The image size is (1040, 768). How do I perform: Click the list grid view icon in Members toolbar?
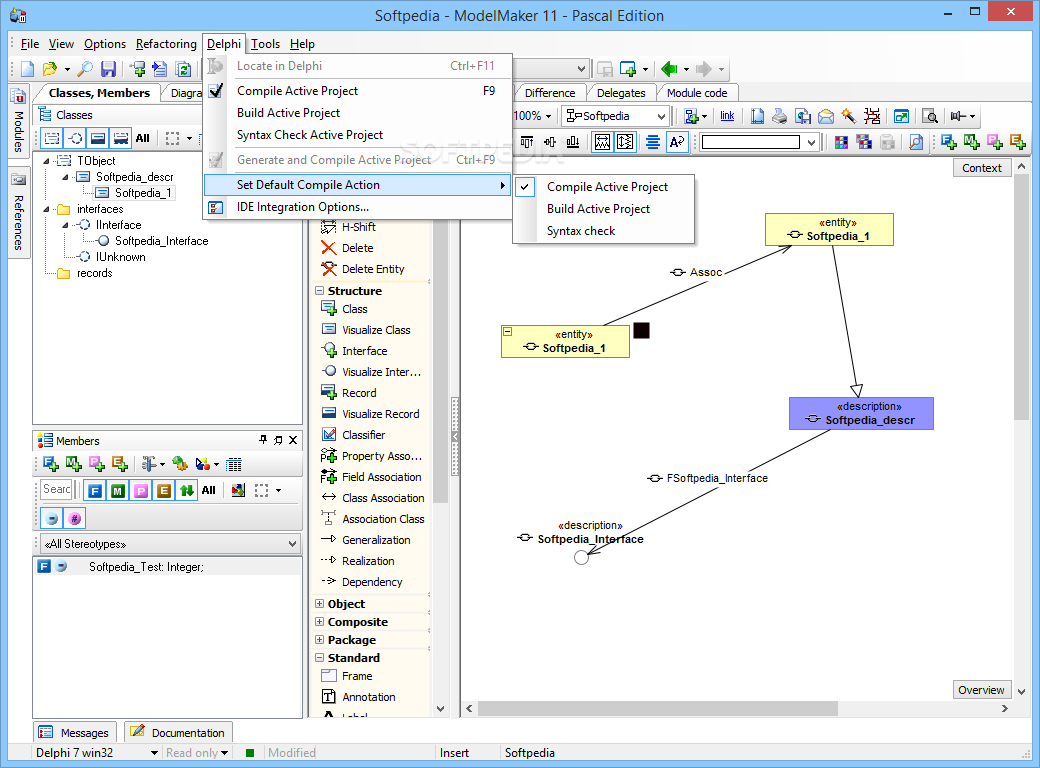[x=233, y=464]
